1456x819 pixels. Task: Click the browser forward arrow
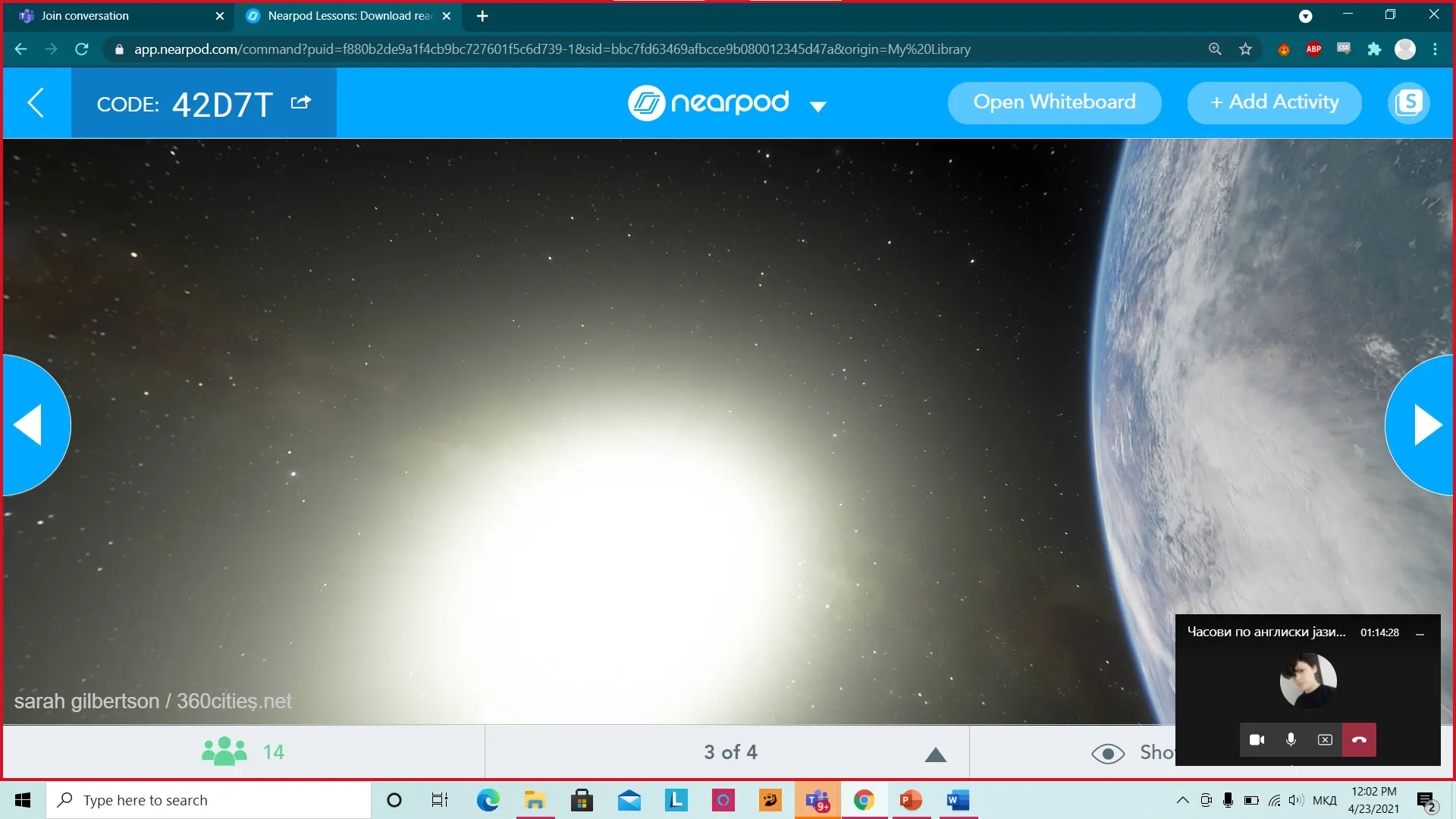52,49
